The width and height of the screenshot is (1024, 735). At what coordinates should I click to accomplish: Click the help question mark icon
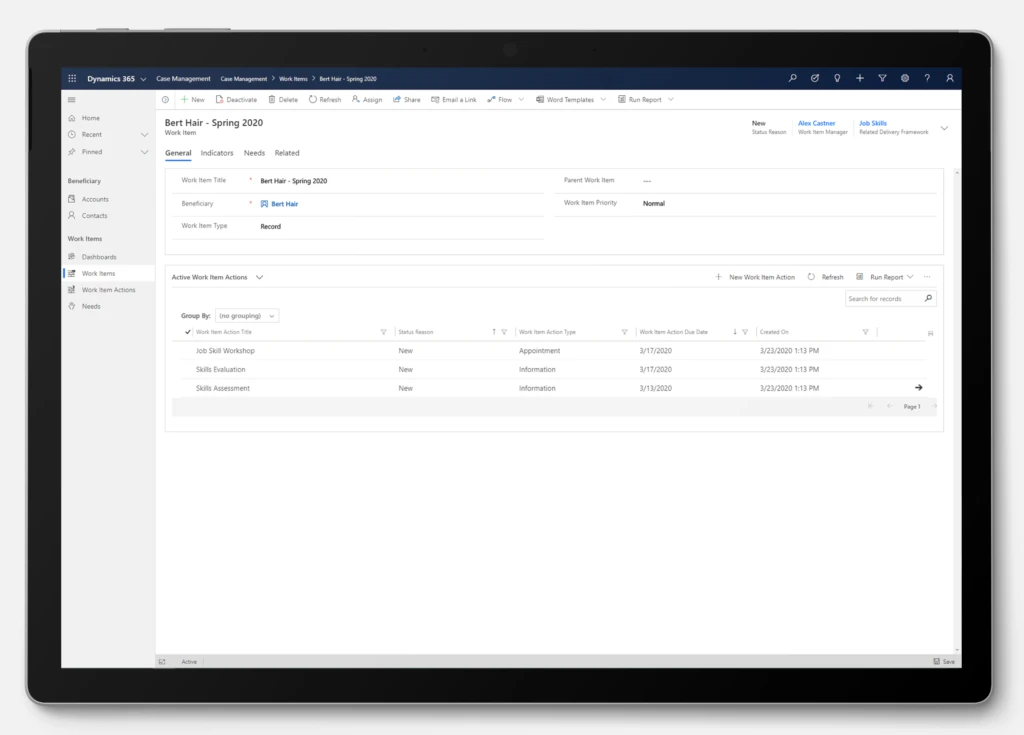click(x=927, y=78)
